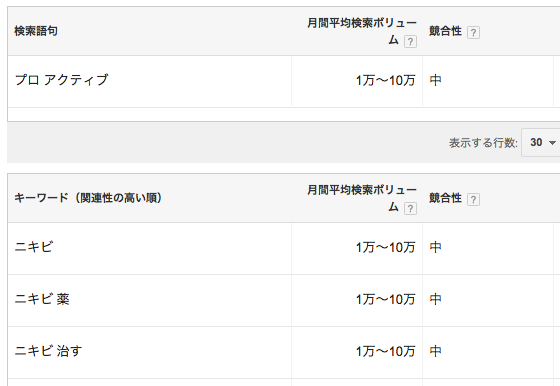This screenshot has width=560, height=386.
Task: Sort by 検索語句 column header
Action: (x=36, y=31)
